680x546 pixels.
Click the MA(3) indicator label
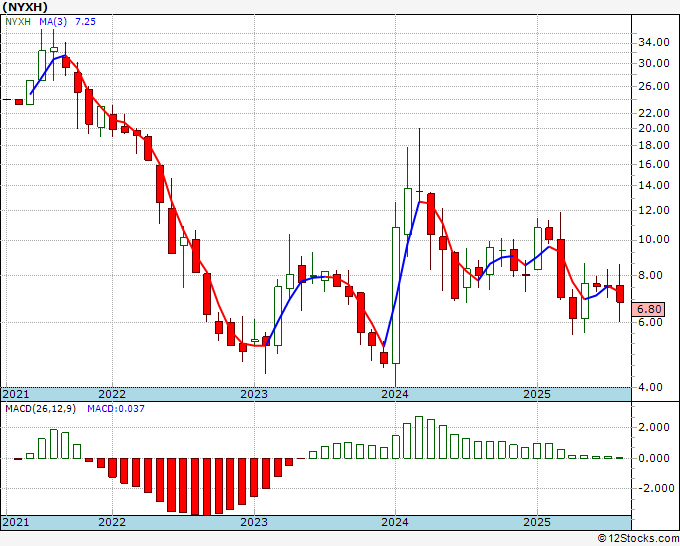click(53, 22)
